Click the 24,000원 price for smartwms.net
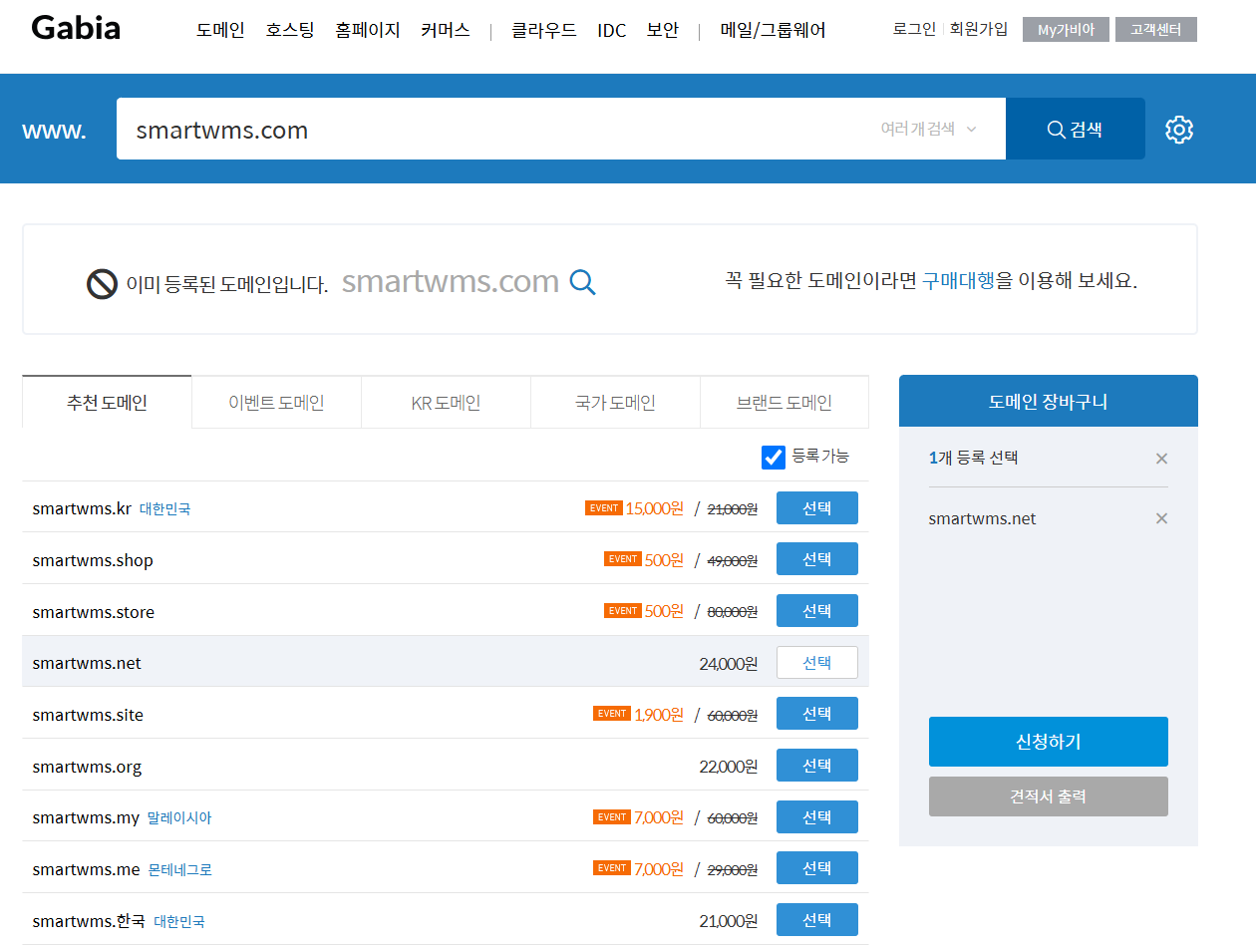1256x952 pixels. (x=729, y=664)
